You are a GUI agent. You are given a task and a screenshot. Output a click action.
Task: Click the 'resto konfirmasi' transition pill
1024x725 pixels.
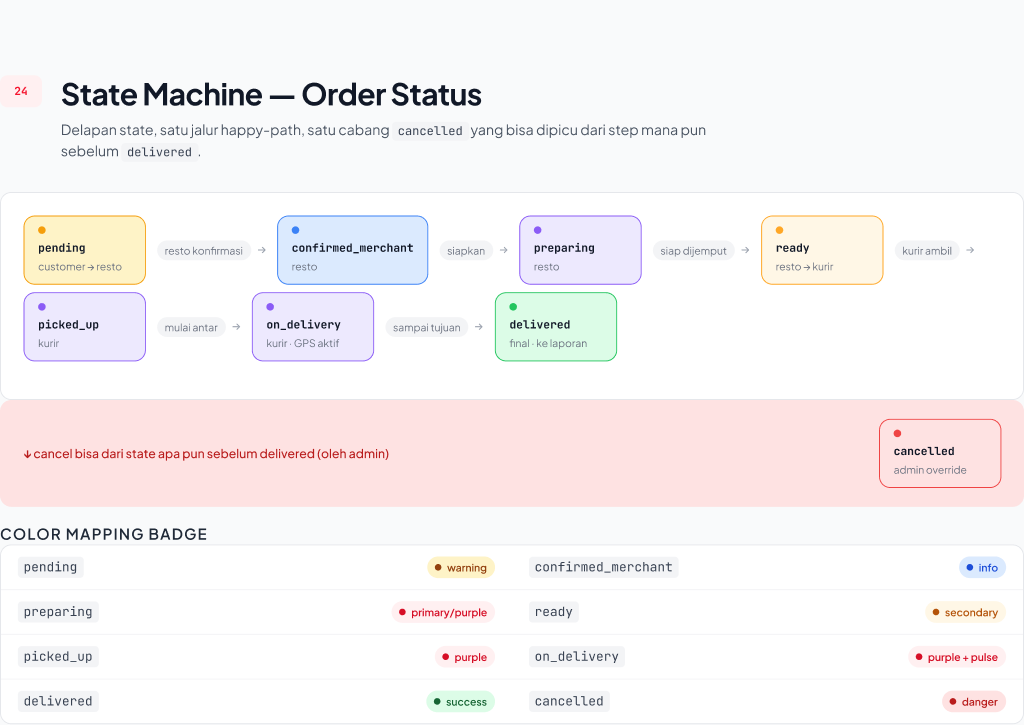[x=204, y=250]
